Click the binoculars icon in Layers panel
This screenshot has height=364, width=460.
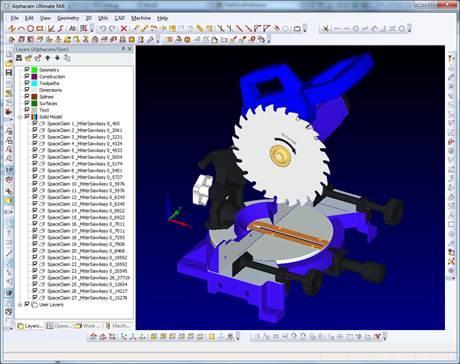19,58
